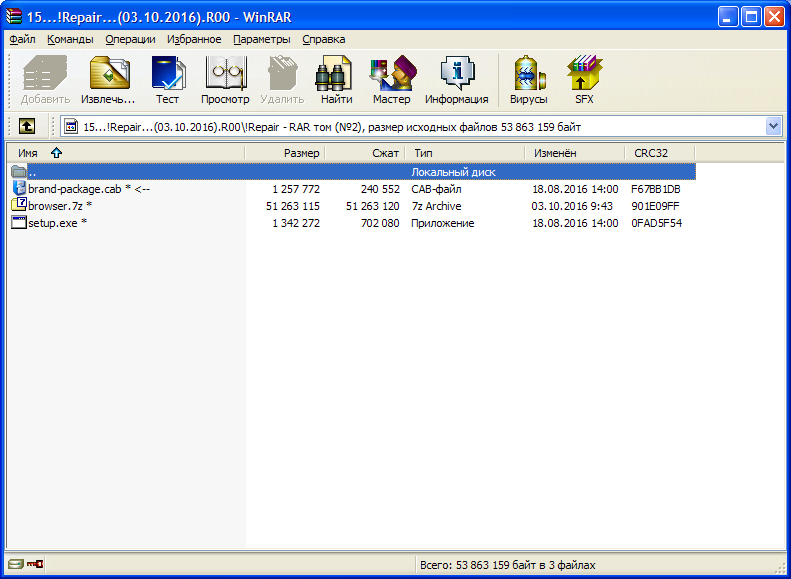Expand the address bar dropdown

tap(773, 127)
